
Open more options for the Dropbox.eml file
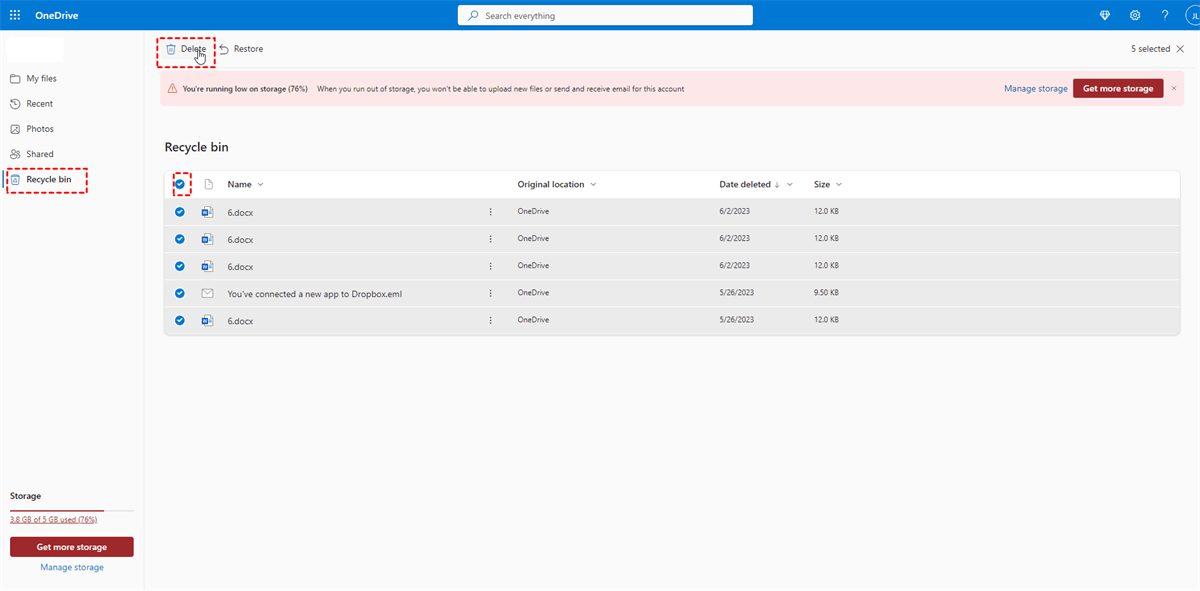(x=490, y=294)
